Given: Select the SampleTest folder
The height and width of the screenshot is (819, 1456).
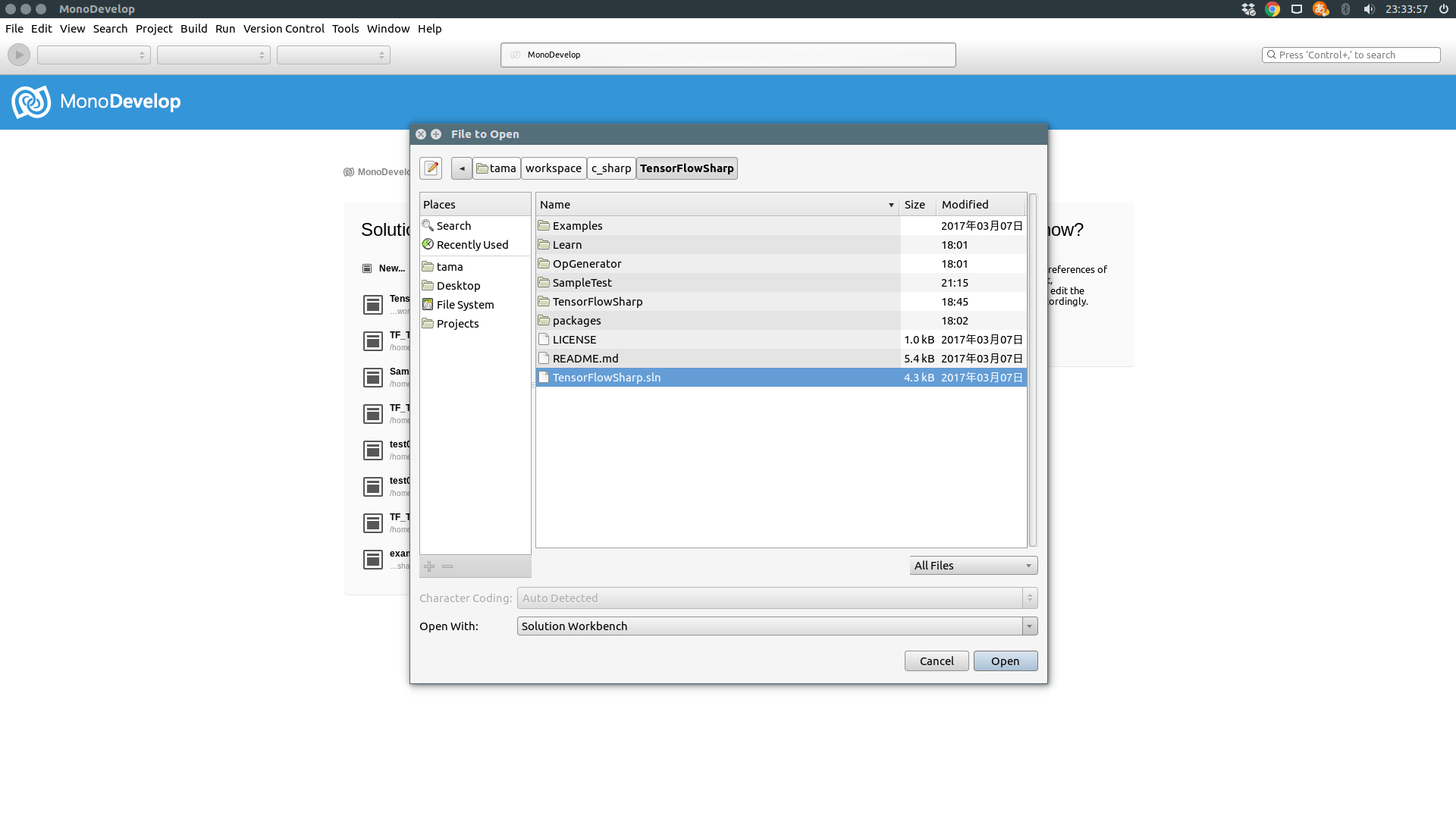Looking at the screenshot, I should tap(781, 283).
